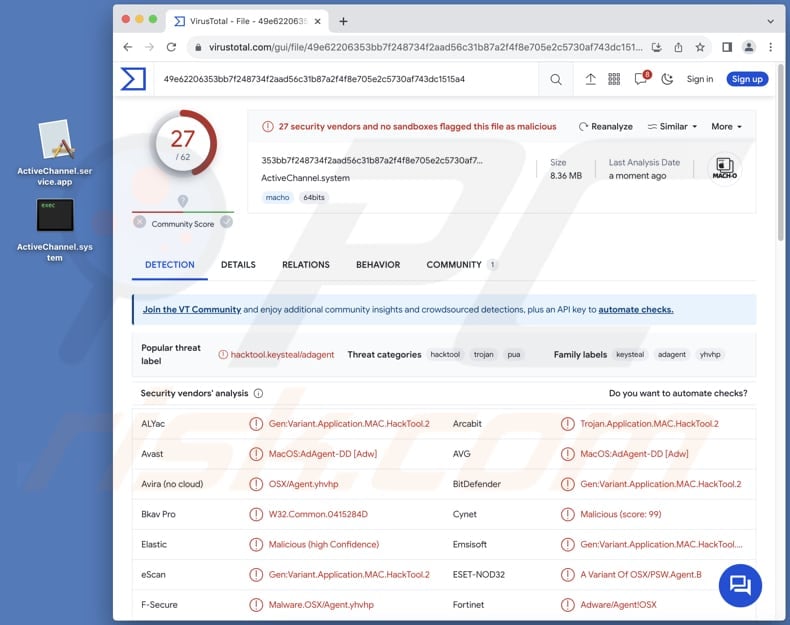Click the VirusTotal logo icon
This screenshot has height=625, width=790.
tap(134, 79)
